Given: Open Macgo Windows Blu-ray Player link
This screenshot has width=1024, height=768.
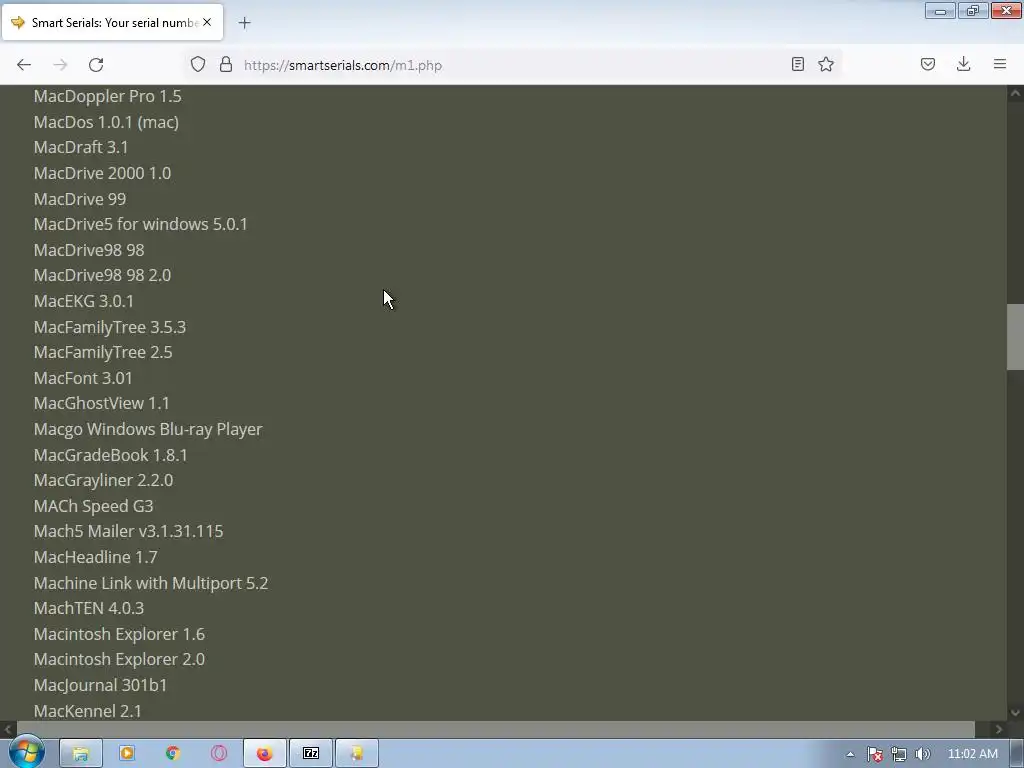Looking at the screenshot, I should (x=148, y=429).
